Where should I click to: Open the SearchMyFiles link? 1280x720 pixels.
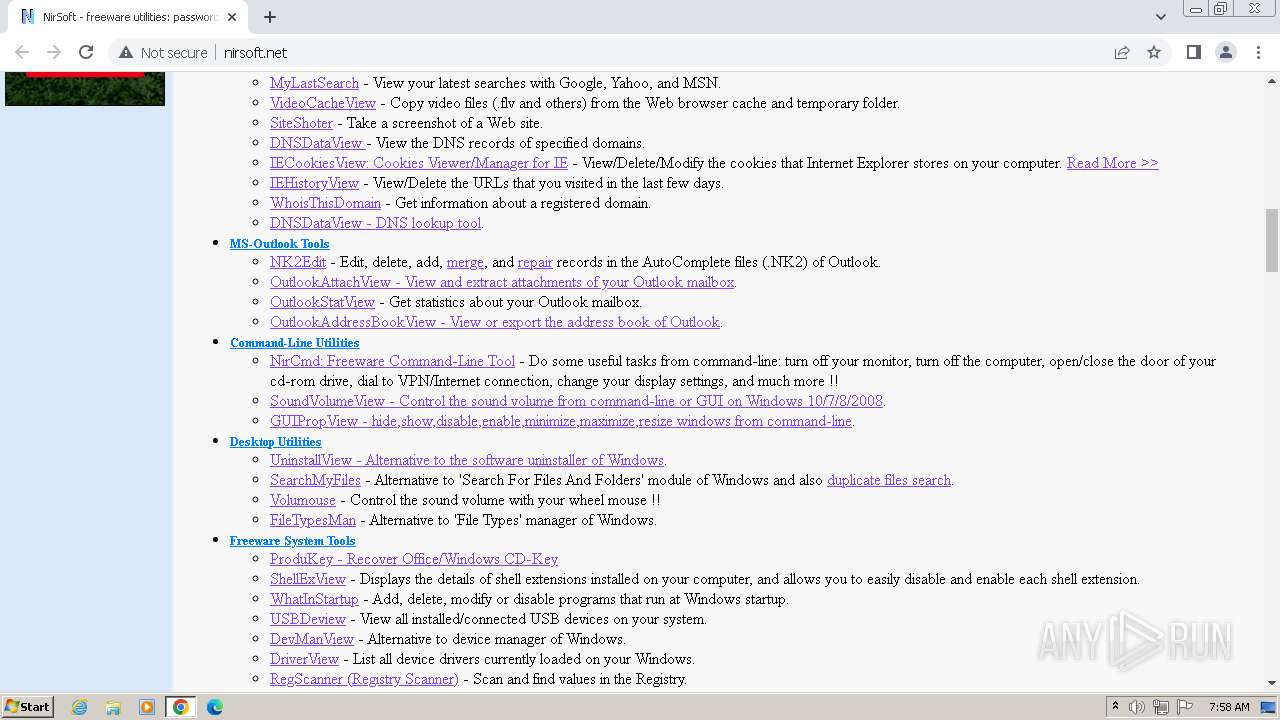(315, 480)
